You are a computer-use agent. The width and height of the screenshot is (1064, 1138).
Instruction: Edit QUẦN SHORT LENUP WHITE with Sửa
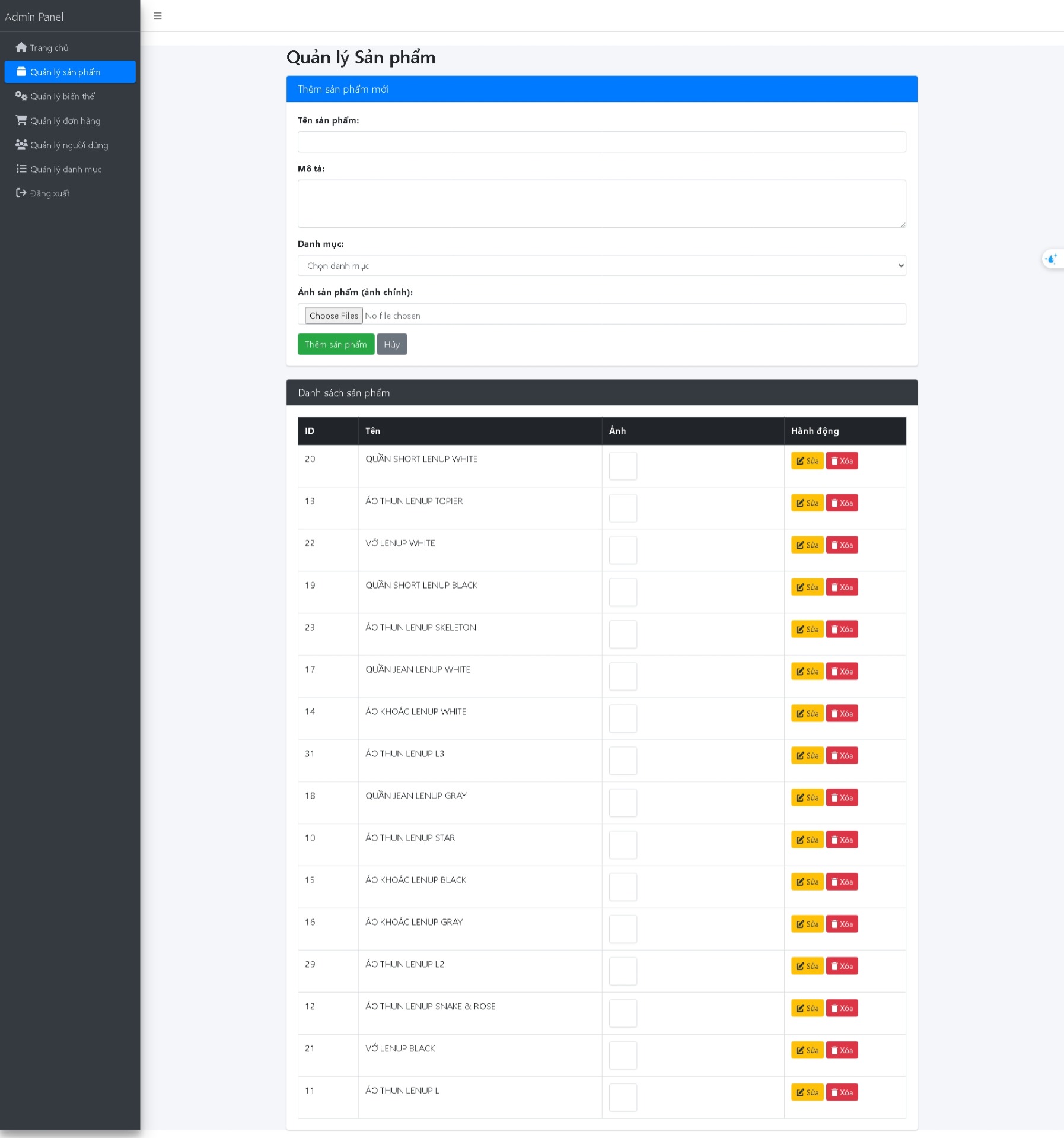coord(807,461)
